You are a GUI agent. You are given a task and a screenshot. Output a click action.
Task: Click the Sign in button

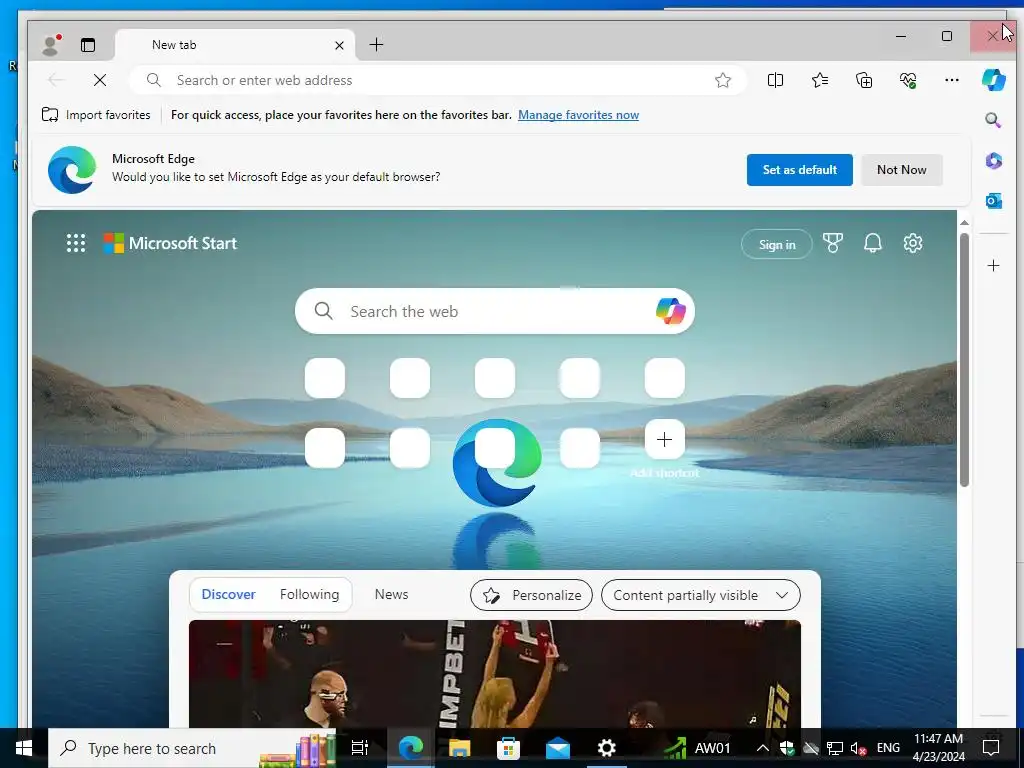tap(776, 244)
